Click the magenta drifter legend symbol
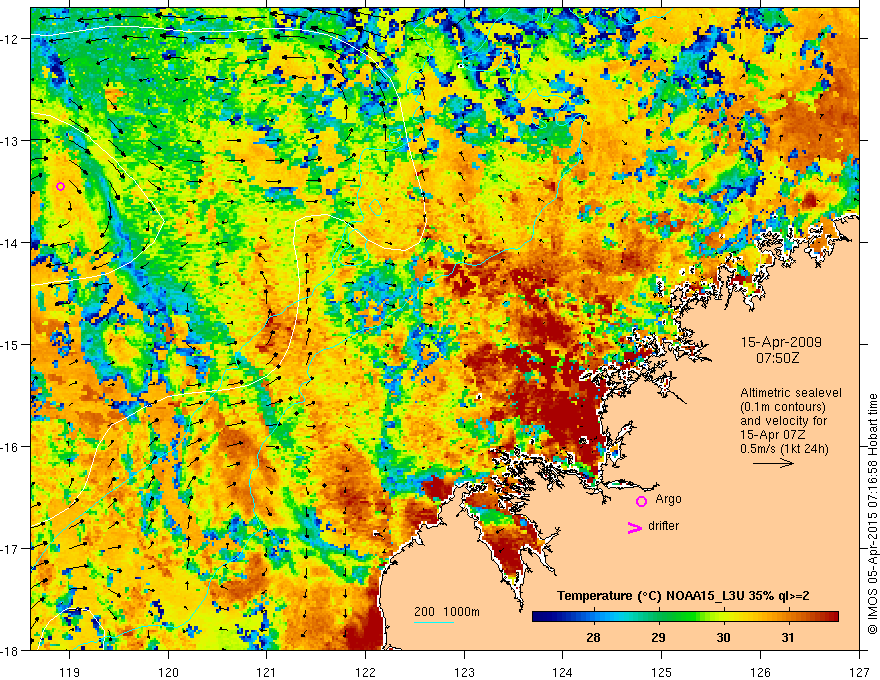880x680 pixels. point(634,527)
